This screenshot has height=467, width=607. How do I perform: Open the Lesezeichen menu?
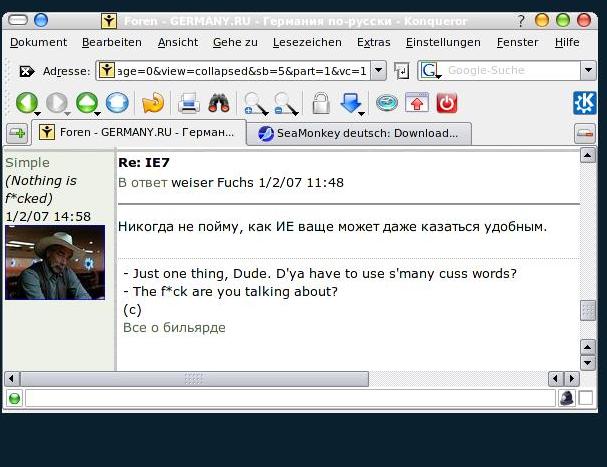pos(307,42)
